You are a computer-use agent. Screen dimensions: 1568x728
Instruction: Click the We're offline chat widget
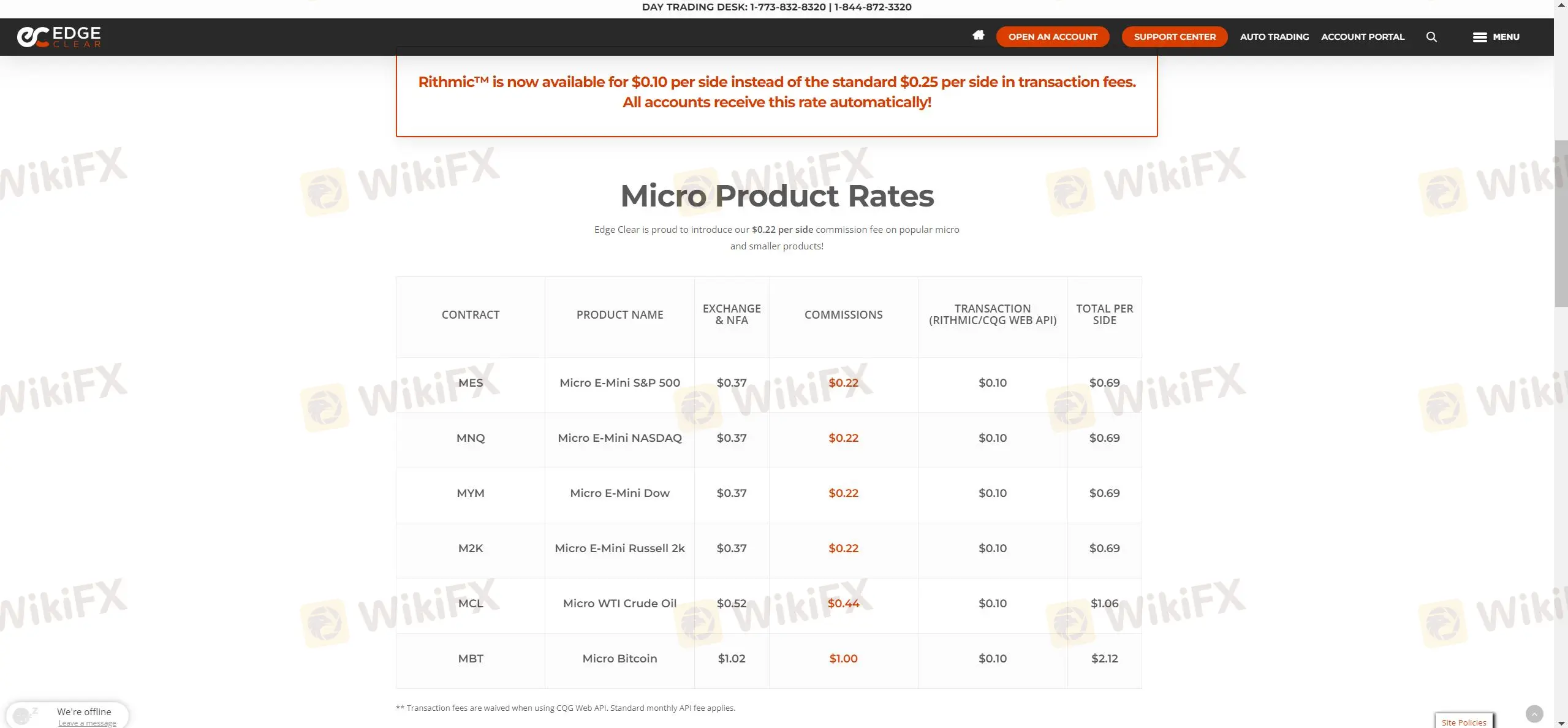pos(84,711)
